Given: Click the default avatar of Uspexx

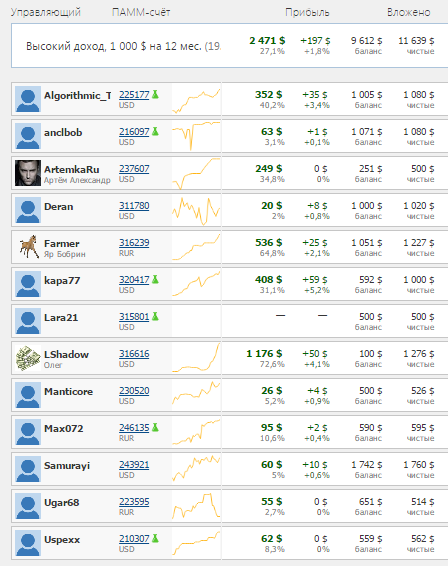Looking at the screenshot, I should pyautogui.click(x=28, y=543).
